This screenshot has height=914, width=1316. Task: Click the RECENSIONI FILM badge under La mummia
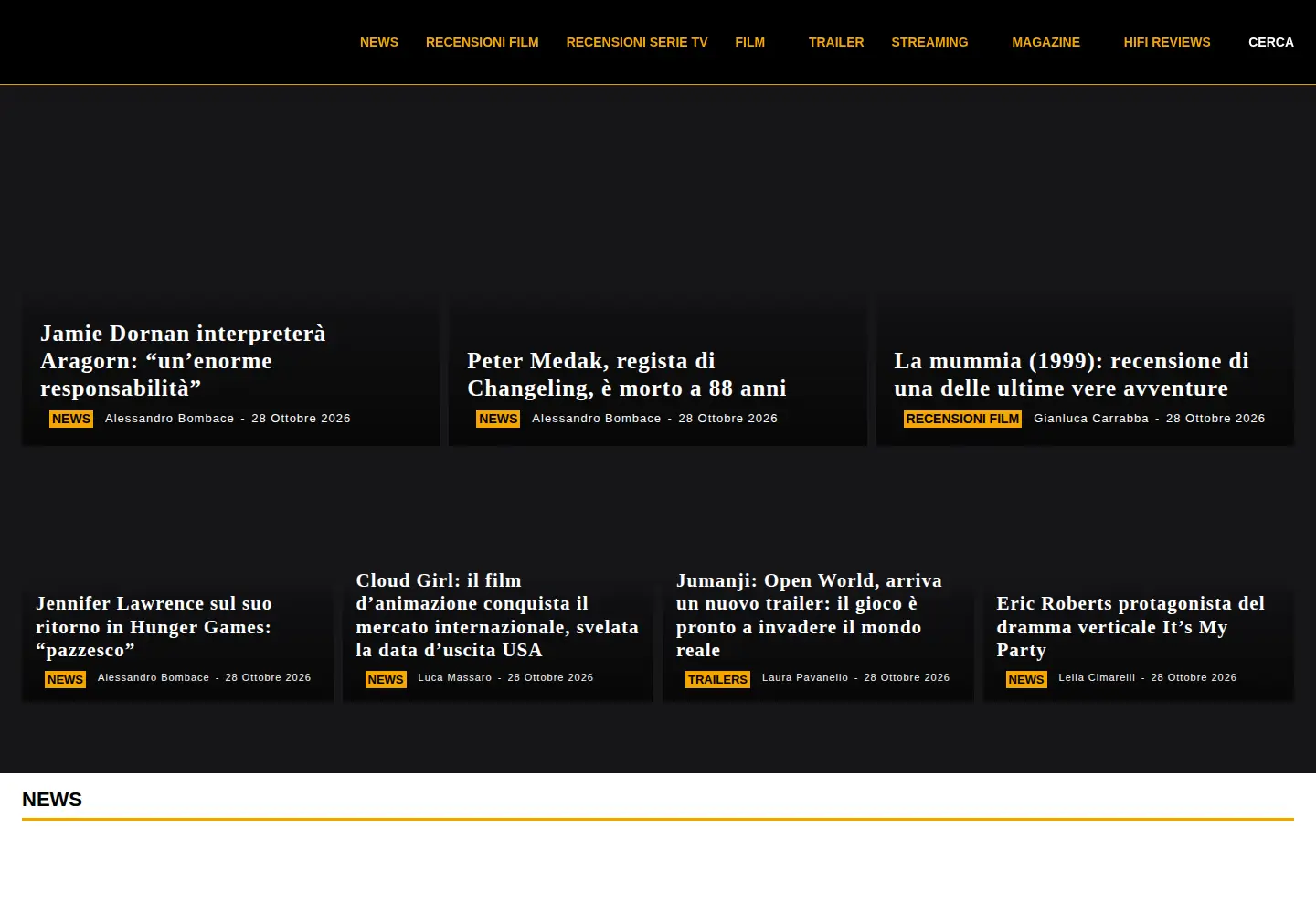[962, 419]
